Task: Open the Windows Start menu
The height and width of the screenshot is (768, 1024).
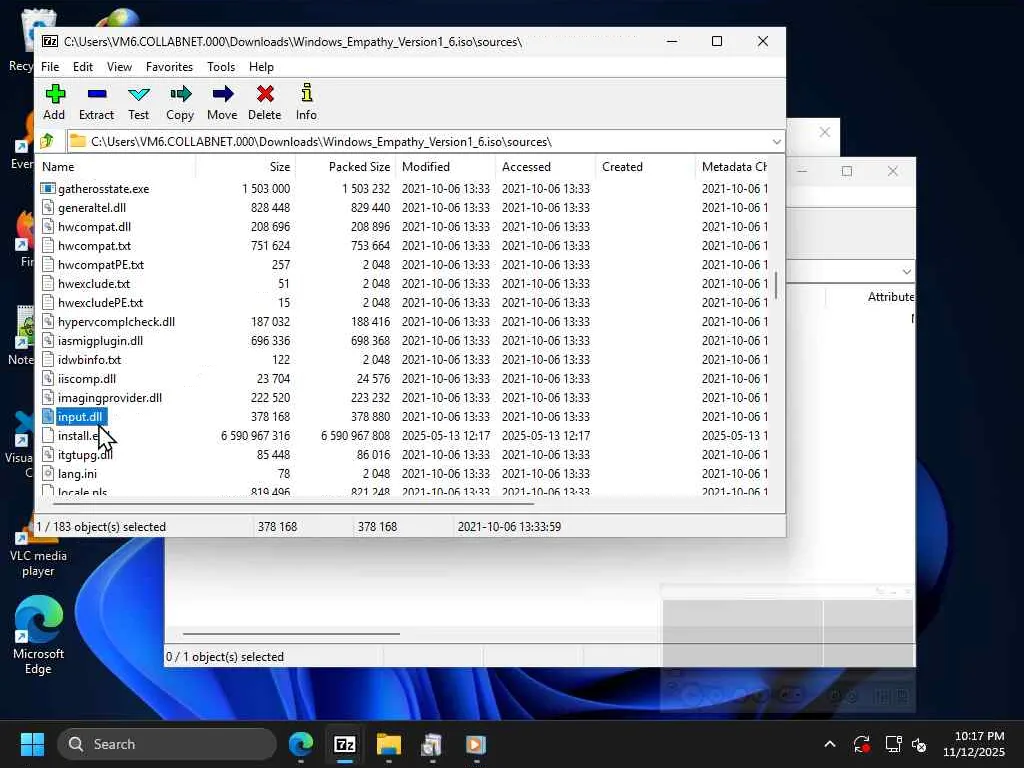Action: click(x=32, y=744)
